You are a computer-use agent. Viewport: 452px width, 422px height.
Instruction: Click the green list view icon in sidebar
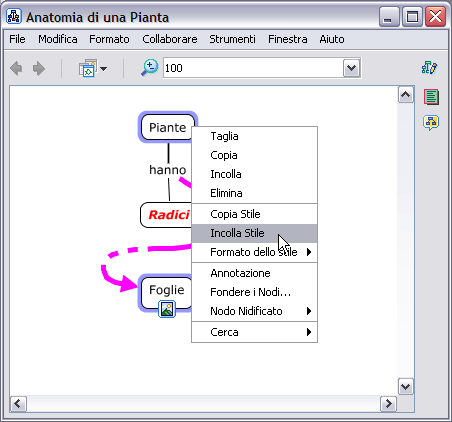pos(431,97)
